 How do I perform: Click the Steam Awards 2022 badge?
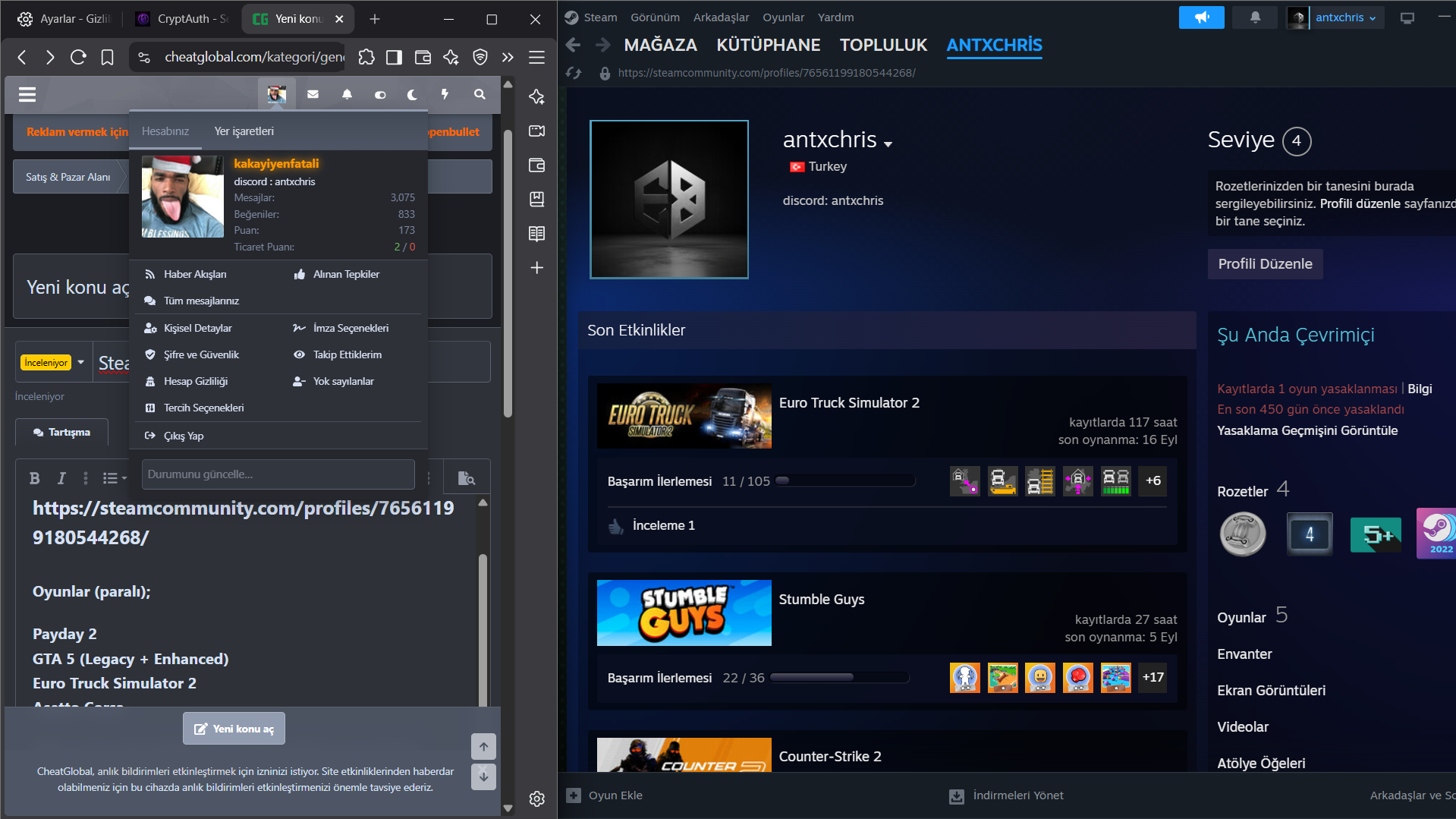(x=1436, y=534)
